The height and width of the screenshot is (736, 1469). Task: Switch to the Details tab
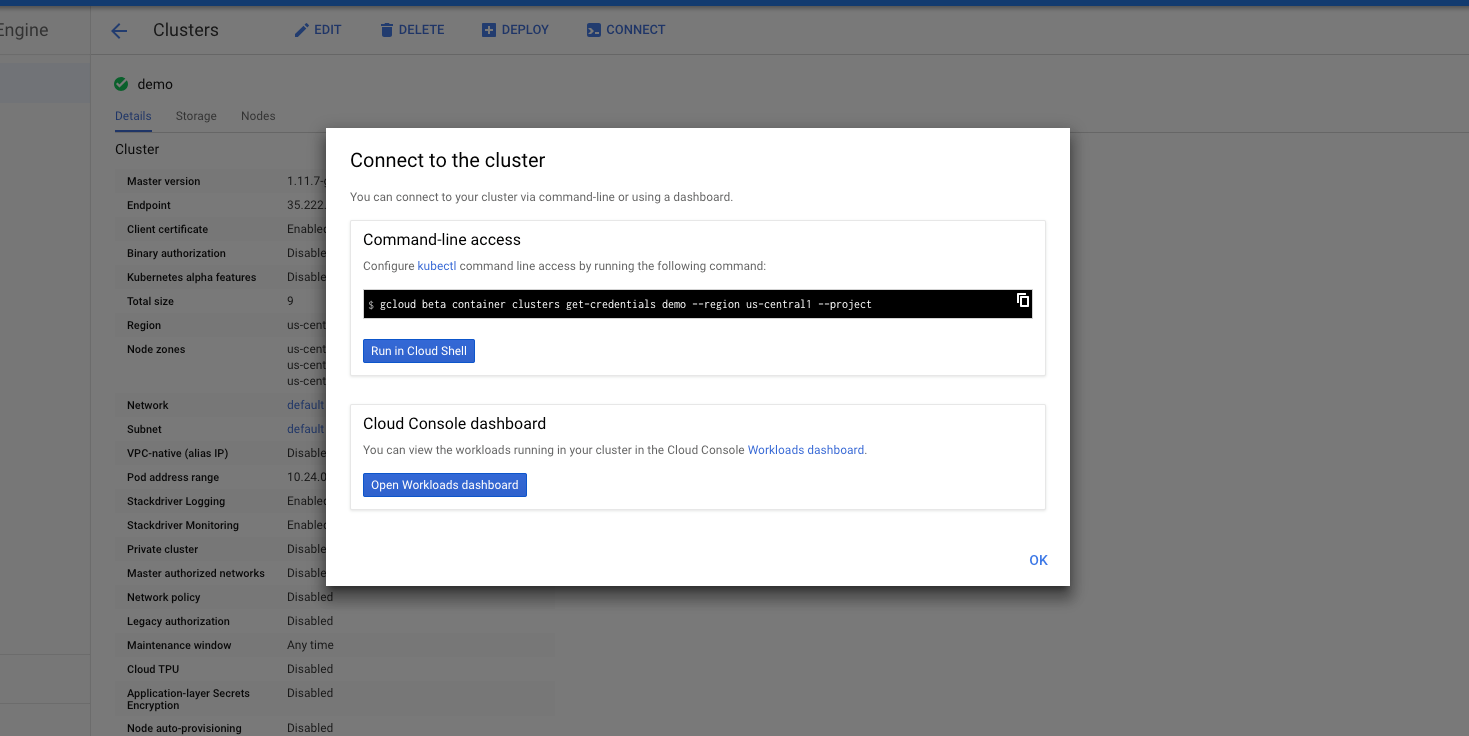(x=133, y=116)
